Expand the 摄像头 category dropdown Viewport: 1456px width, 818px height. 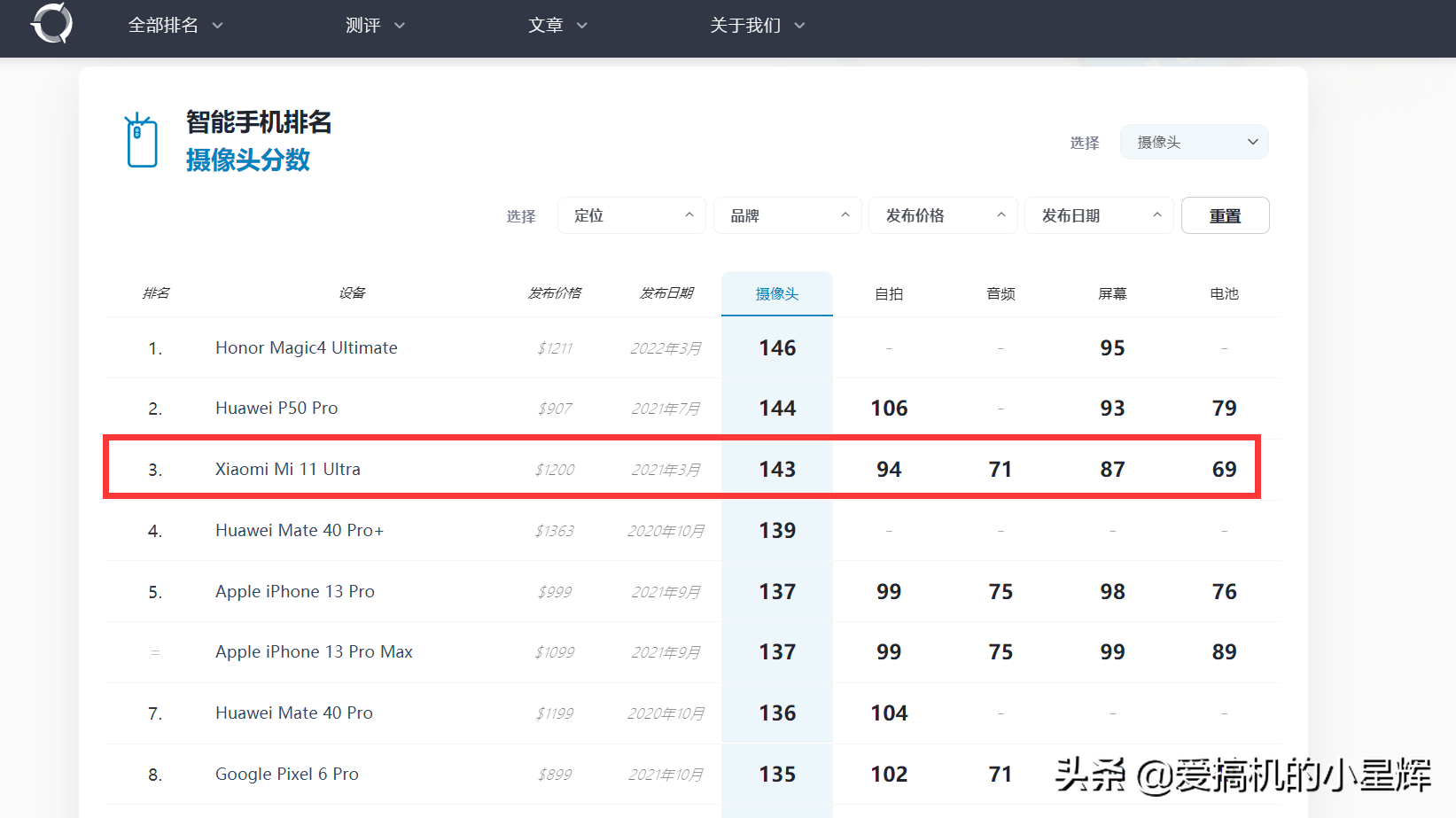point(1195,142)
